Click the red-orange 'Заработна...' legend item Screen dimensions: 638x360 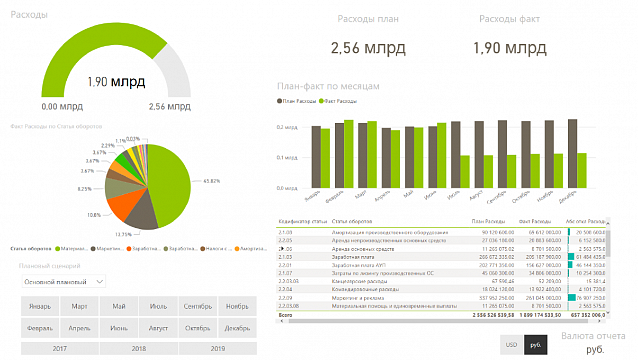pyautogui.click(x=143, y=249)
